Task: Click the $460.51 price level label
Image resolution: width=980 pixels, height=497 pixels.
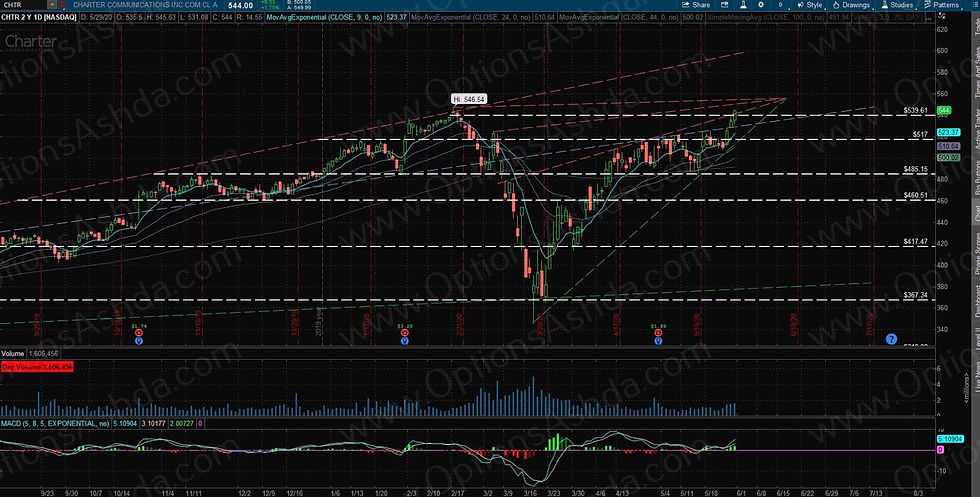Action: coord(915,195)
